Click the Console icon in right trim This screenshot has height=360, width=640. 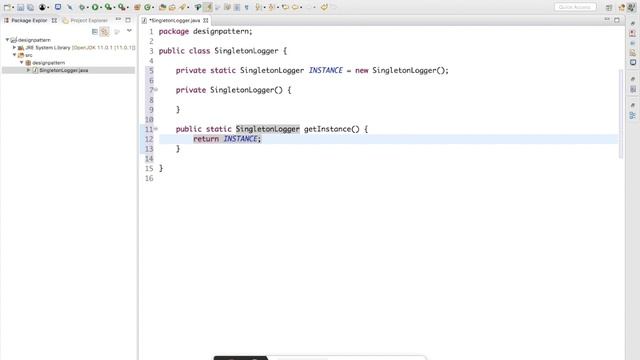click(x=633, y=62)
